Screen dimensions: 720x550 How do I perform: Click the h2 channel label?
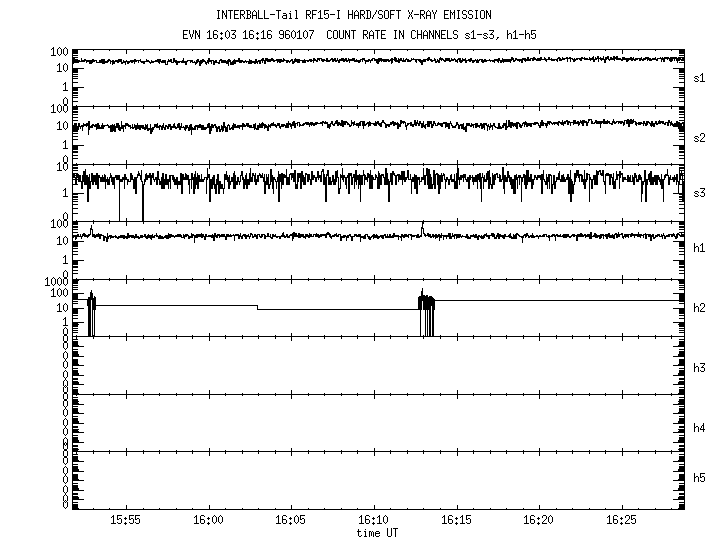tap(700, 308)
